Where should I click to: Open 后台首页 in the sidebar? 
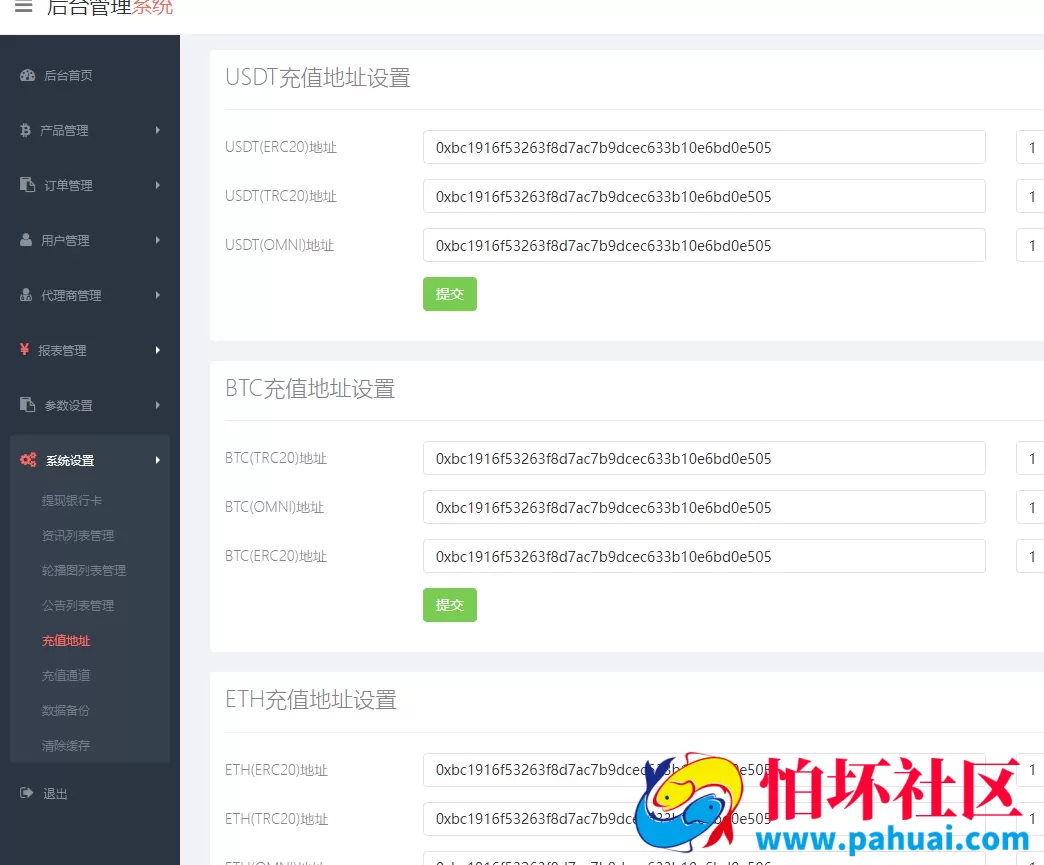click(x=68, y=75)
